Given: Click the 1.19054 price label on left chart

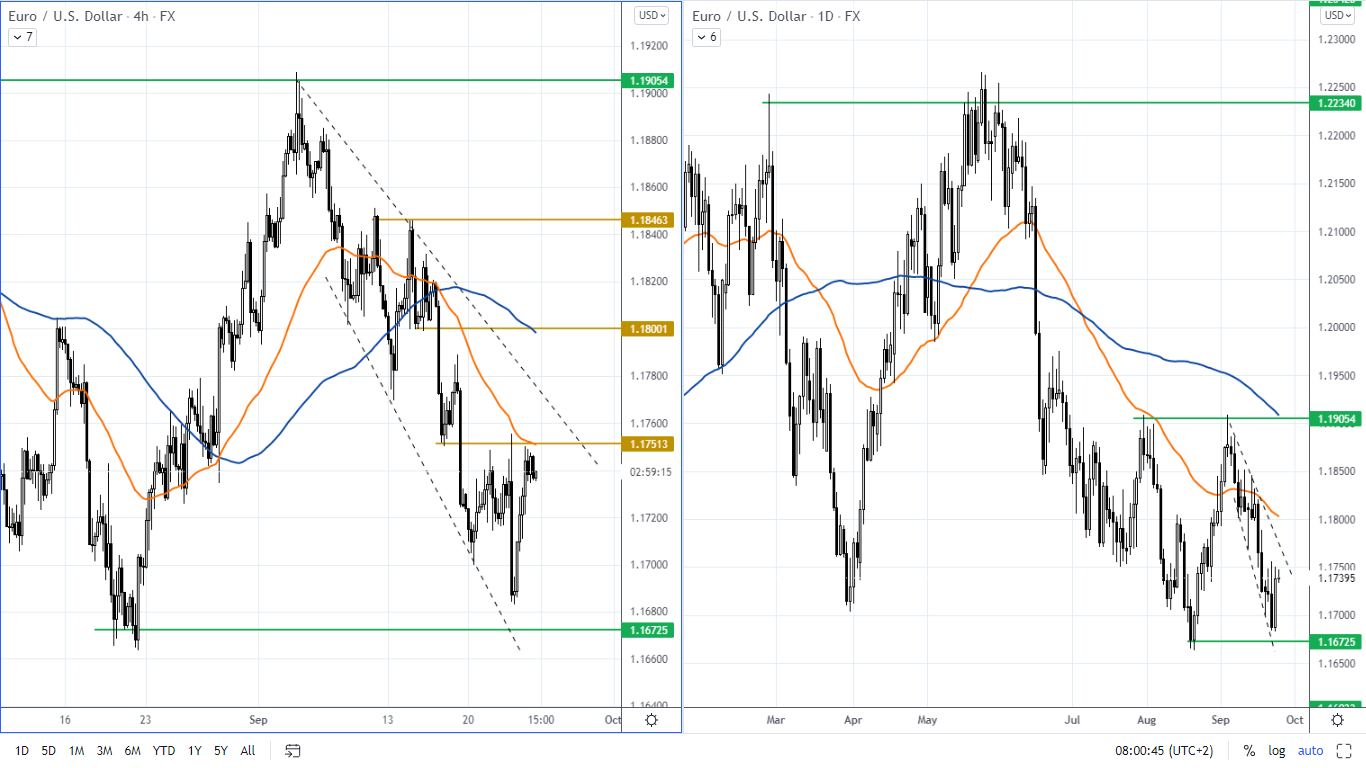Looking at the screenshot, I should click(x=648, y=80).
